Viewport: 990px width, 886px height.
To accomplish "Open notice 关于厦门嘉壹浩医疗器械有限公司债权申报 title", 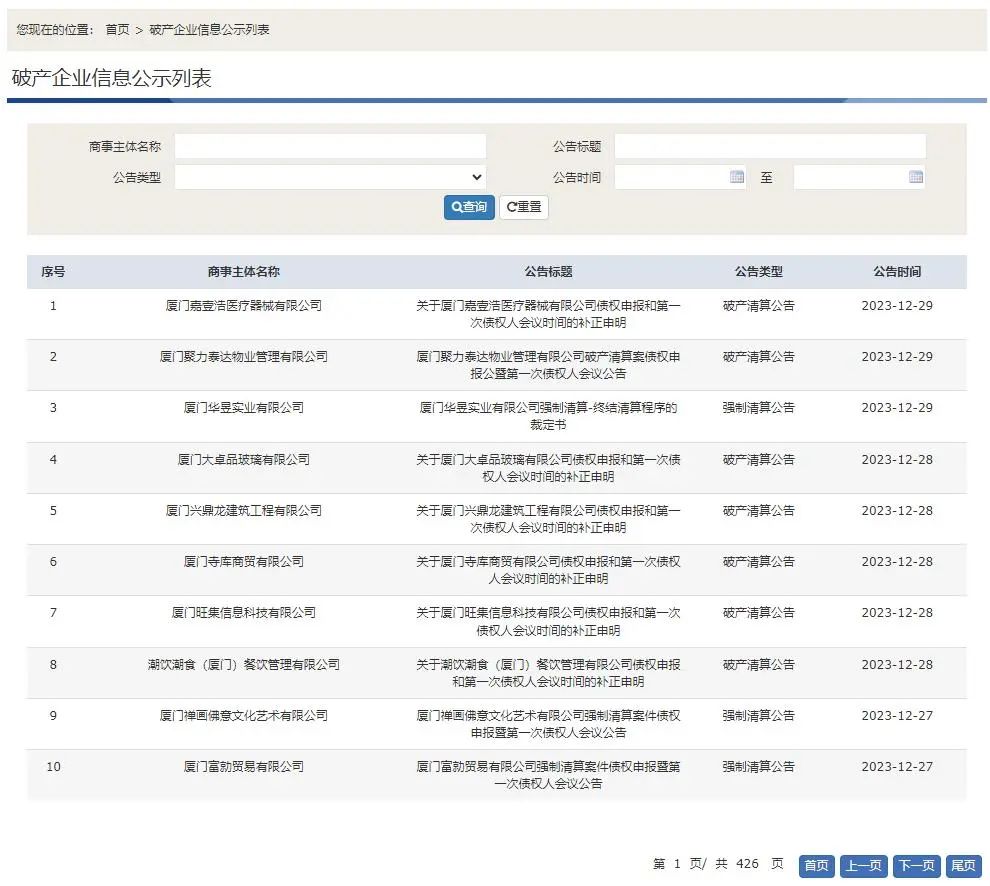I will pos(548,314).
